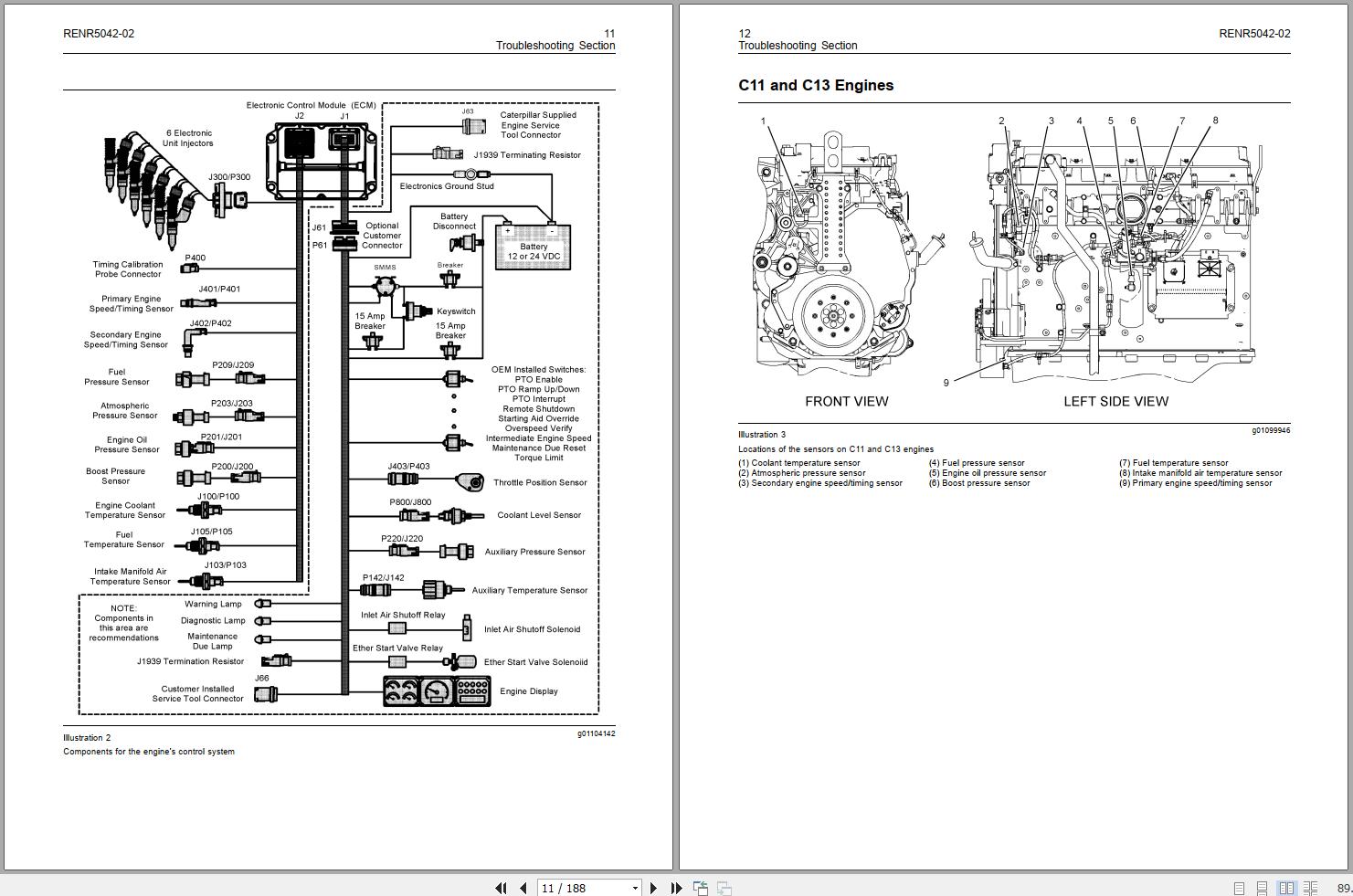This screenshot has height=896, width=1353.
Task: Advance to the next page
Action: [x=652, y=888]
